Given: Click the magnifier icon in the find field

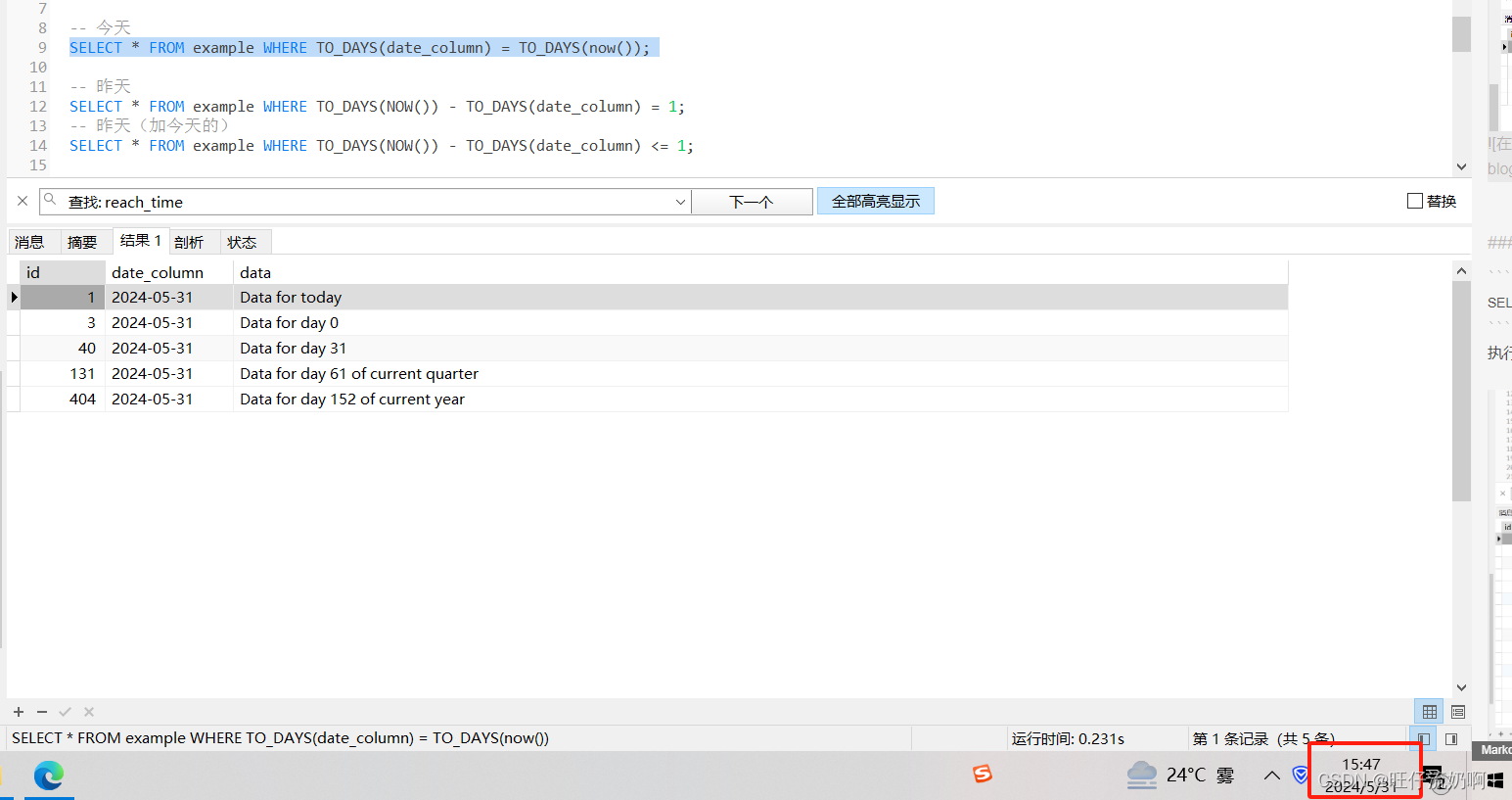Looking at the screenshot, I should pos(50,200).
